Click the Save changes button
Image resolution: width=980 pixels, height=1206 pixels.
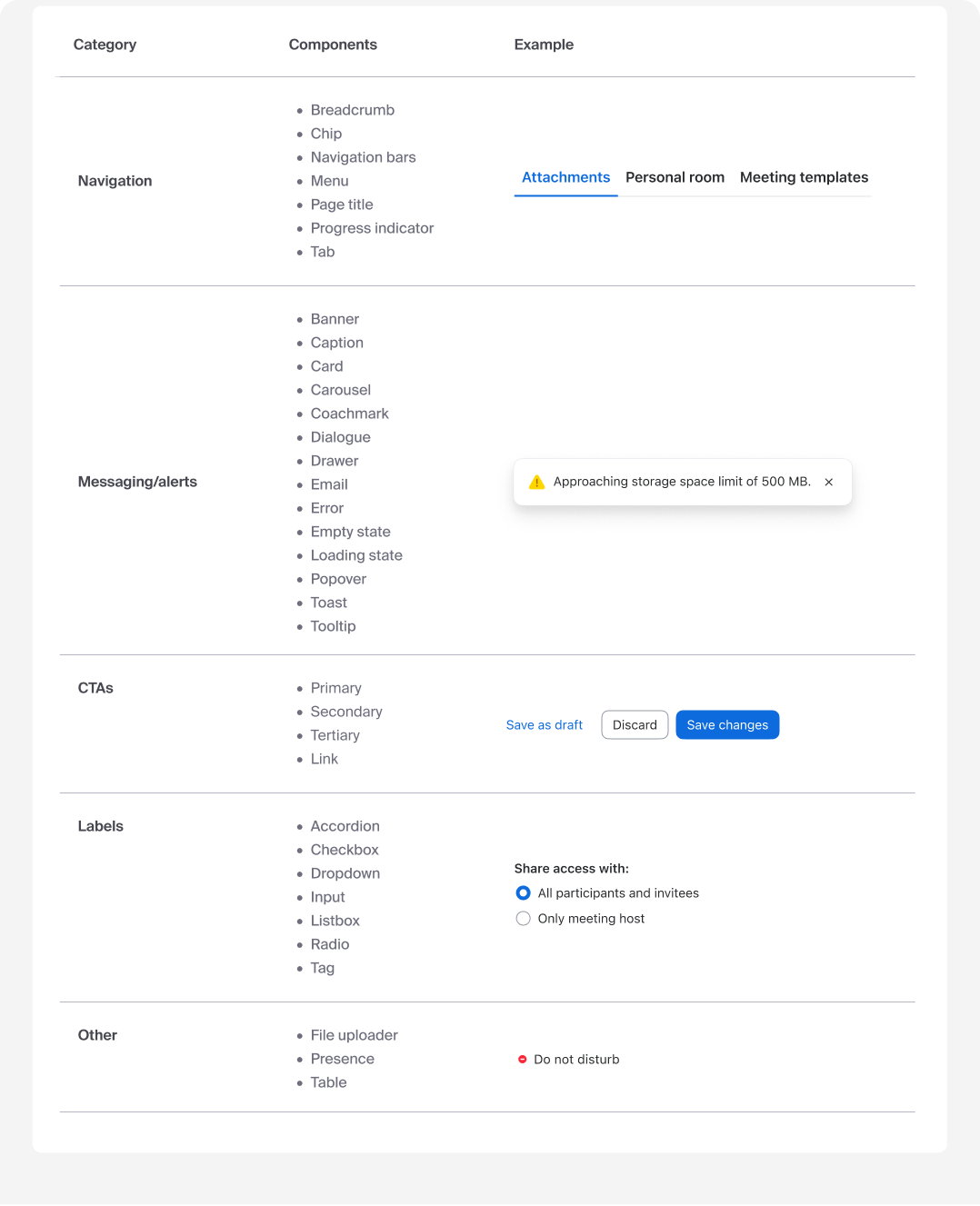coord(727,725)
